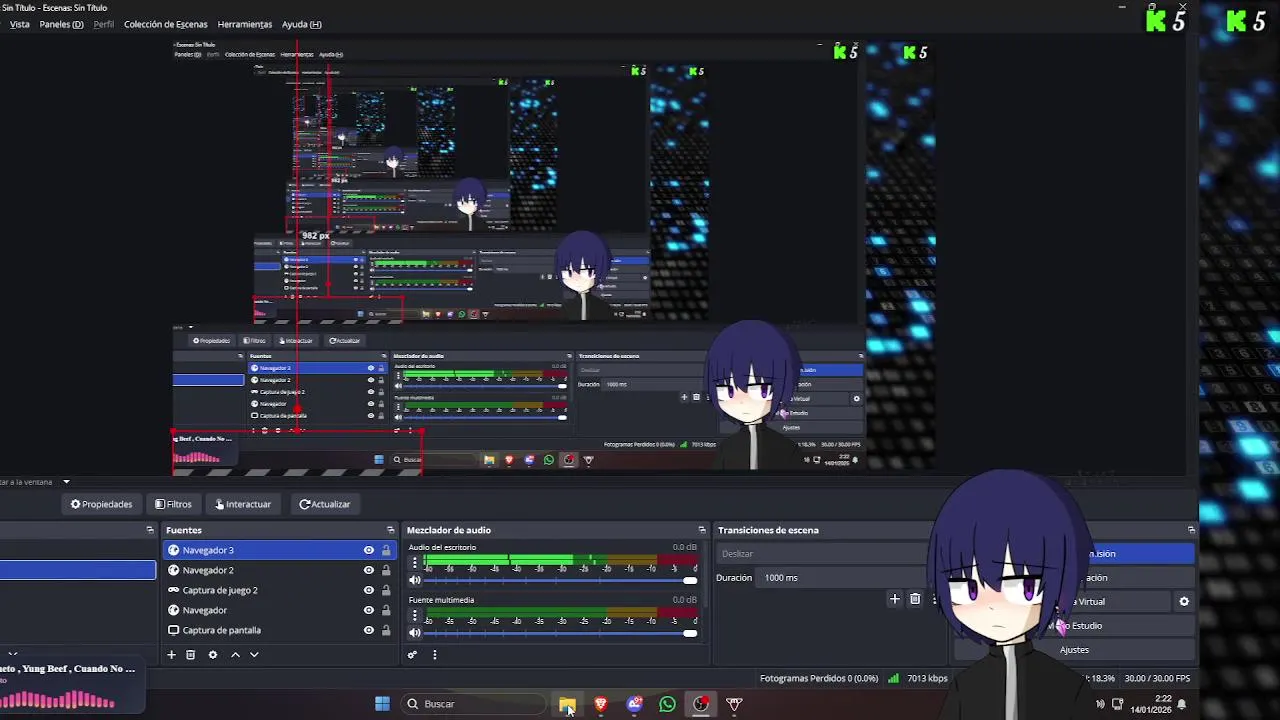Image resolution: width=1280 pixels, height=720 pixels.
Task: Click the Actualizar refresh button
Action: 325,504
